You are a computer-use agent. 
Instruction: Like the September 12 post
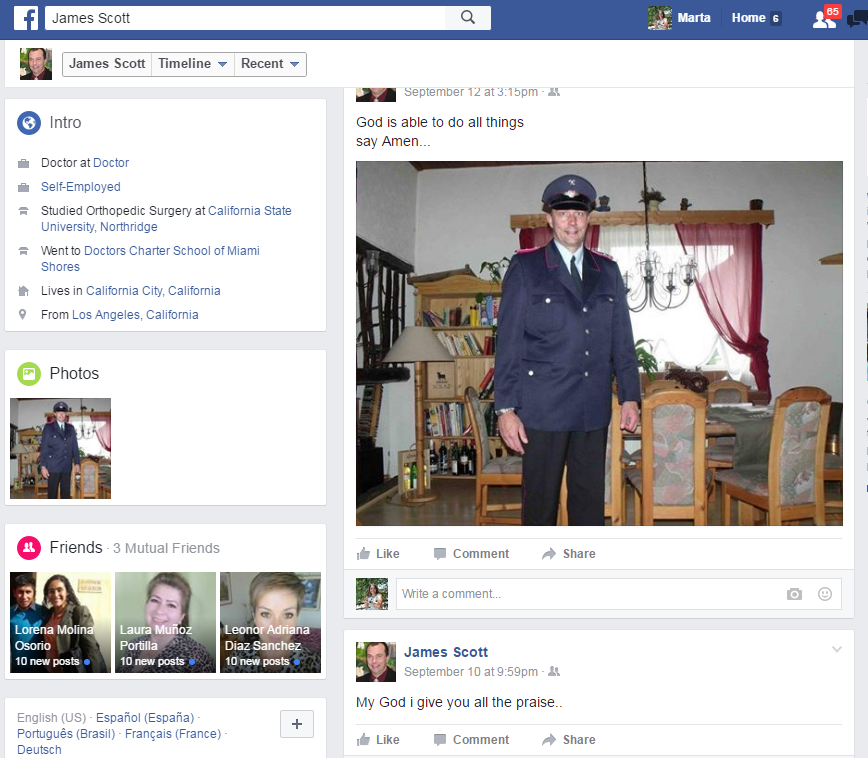379,553
